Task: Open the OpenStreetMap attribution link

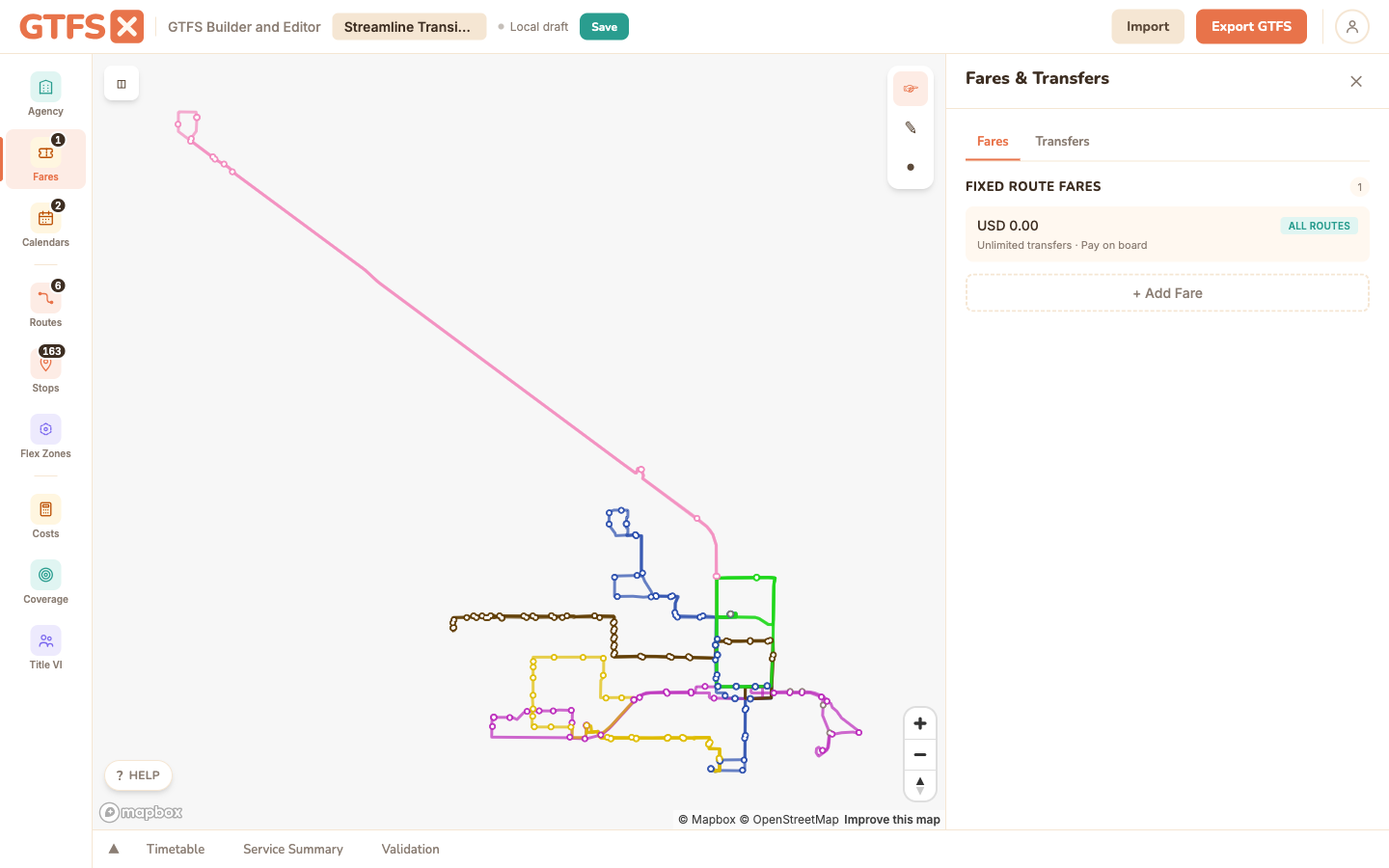Action: pyautogui.click(x=789, y=820)
